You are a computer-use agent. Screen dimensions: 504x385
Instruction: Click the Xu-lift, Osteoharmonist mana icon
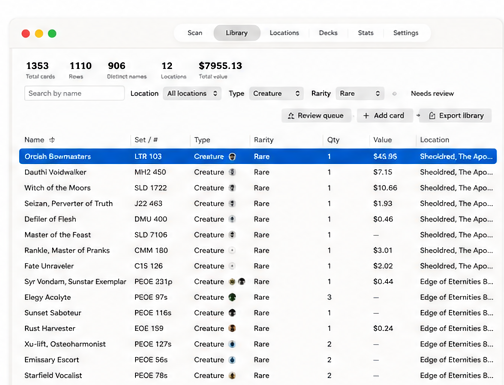coord(232,344)
